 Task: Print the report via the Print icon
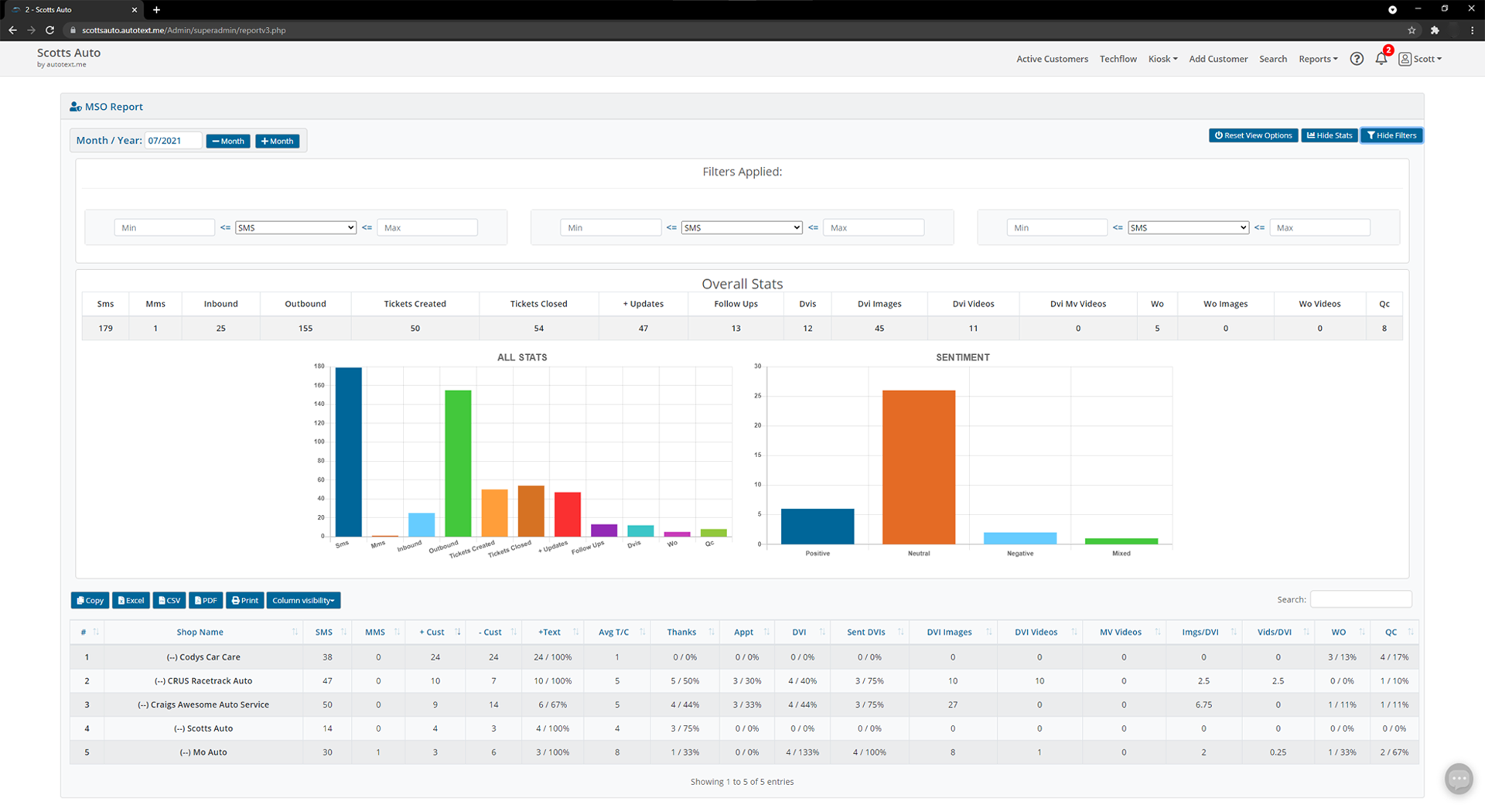click(244, 600)
